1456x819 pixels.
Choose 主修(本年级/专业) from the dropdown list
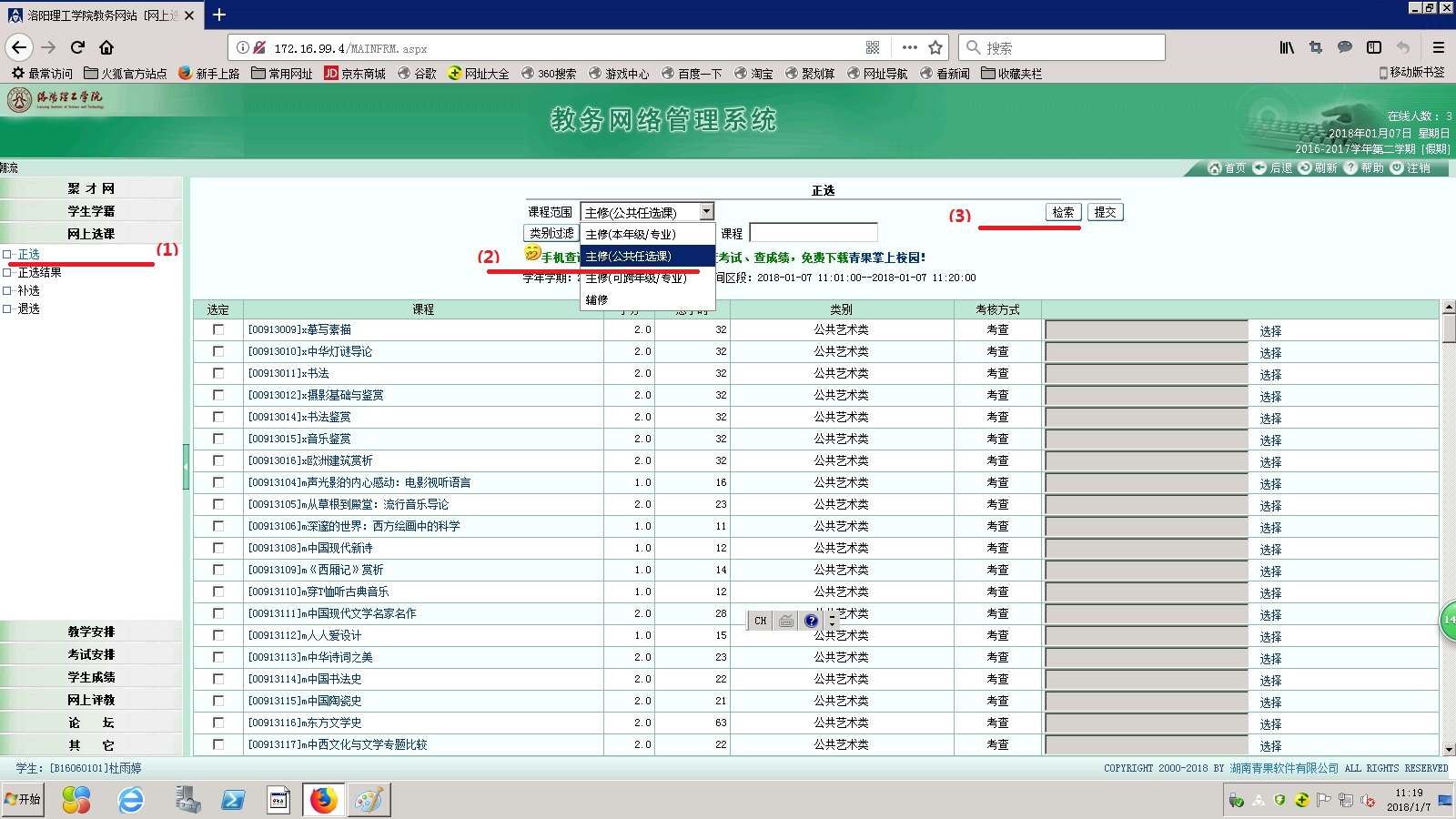pos(631,235)
